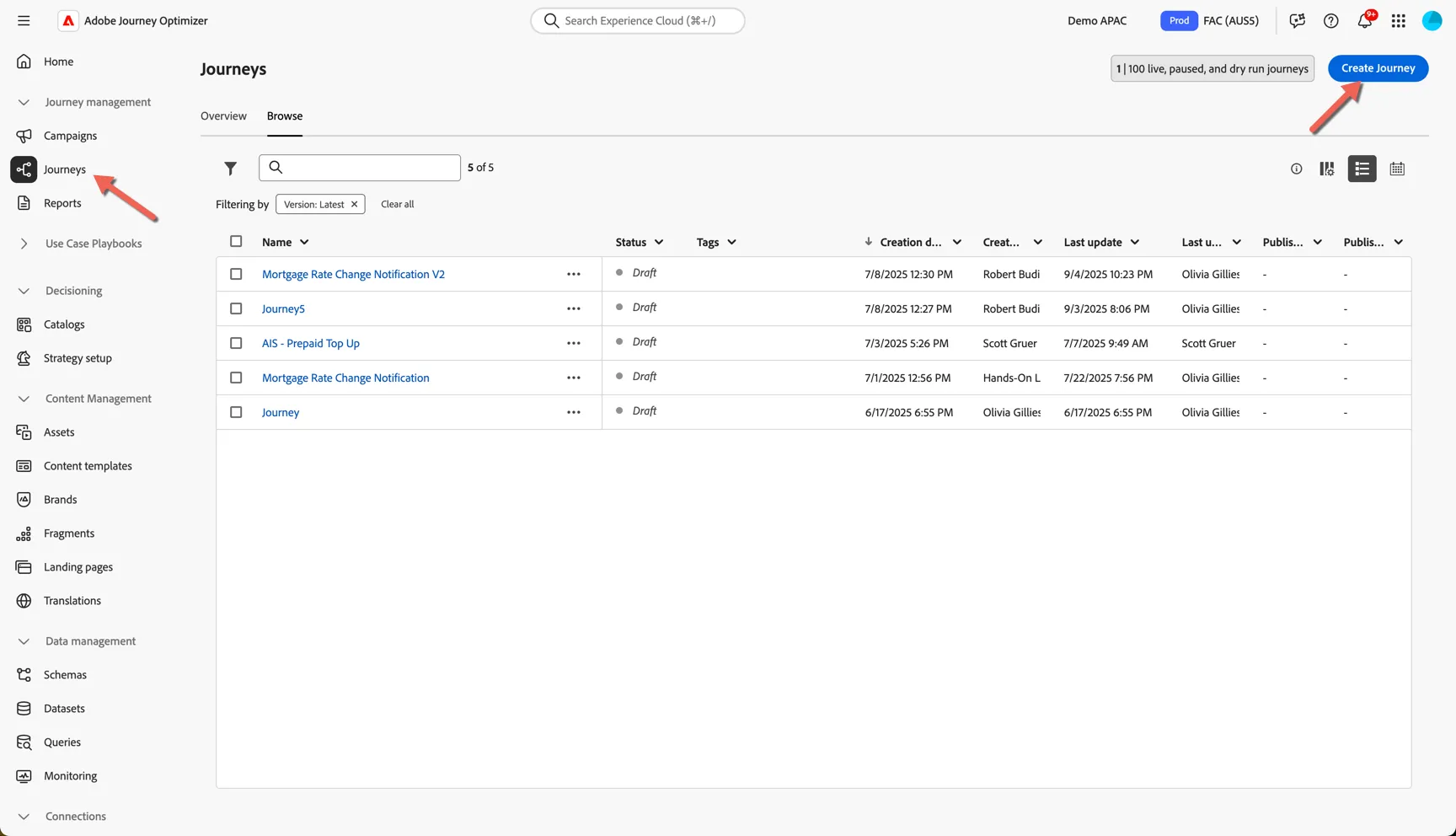The height and width of the screenshot is (836, 1456).
Task: Collapse the Decisioning section
Action: 24,292
